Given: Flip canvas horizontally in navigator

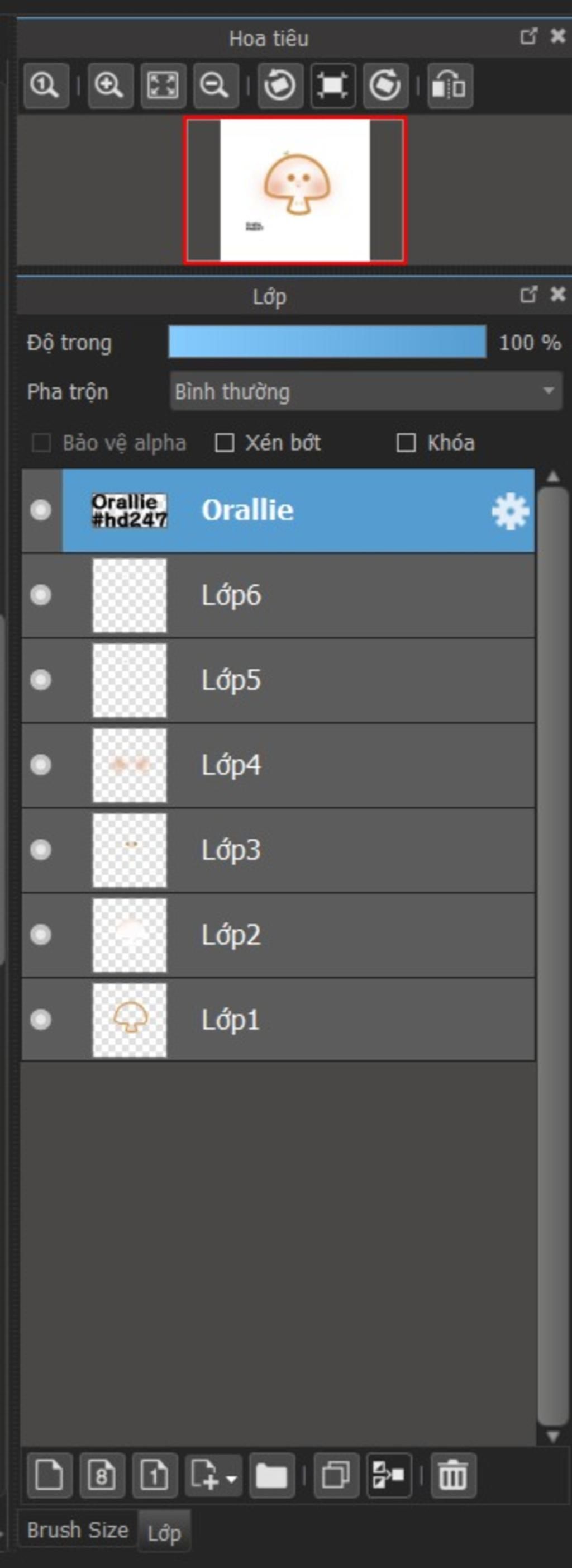Looking at the screenshot, I should 450,86.
